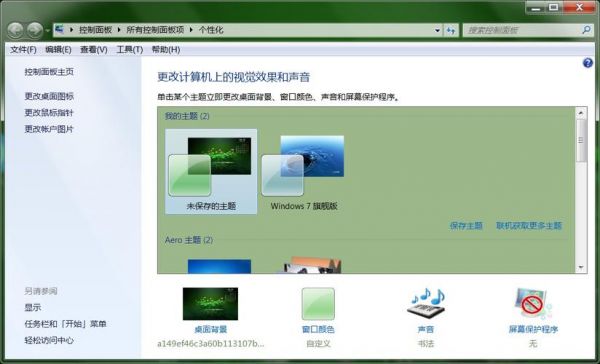Open the 屏幕保护程序 icon
This screenshot has width=600, height=364.
coord(533,304)
